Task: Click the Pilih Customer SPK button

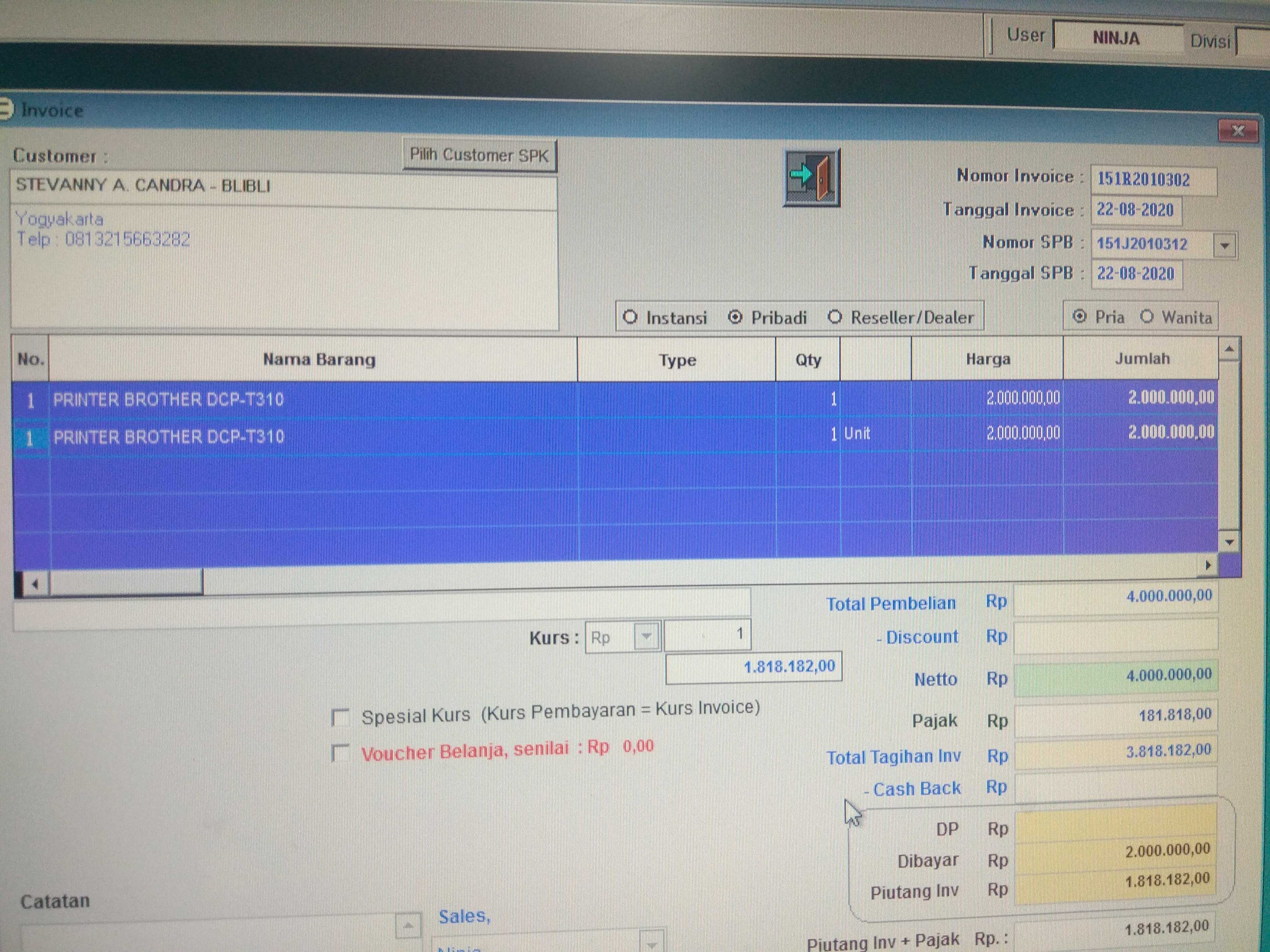Action: click(479, 155)
